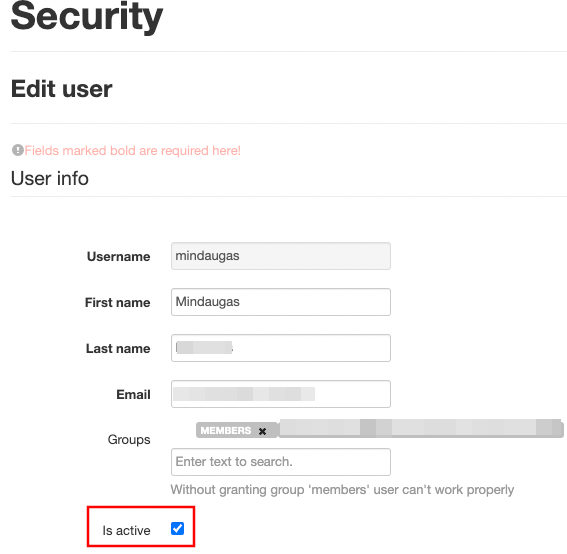This screenshot has width=567, height=554.
Task: Remove the MEMBERS group tag via its x
Action: coord(262,431)
